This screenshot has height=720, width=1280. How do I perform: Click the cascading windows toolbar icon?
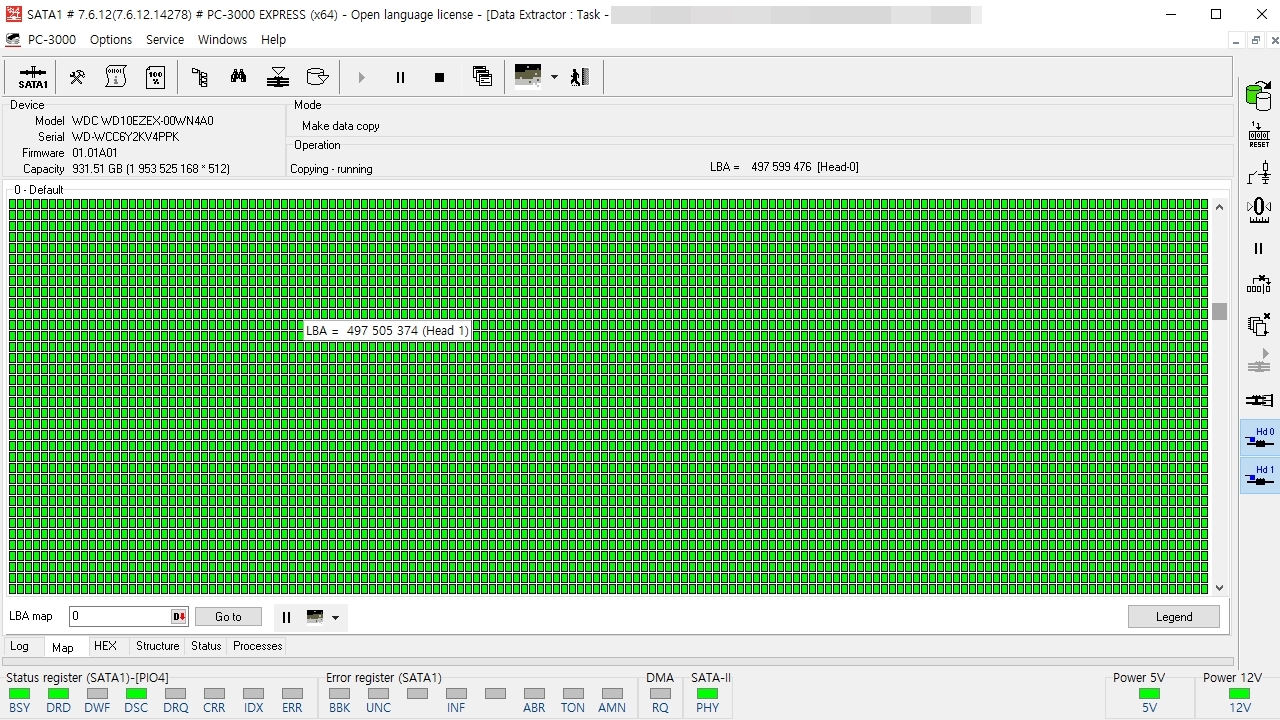pos(482,77)
